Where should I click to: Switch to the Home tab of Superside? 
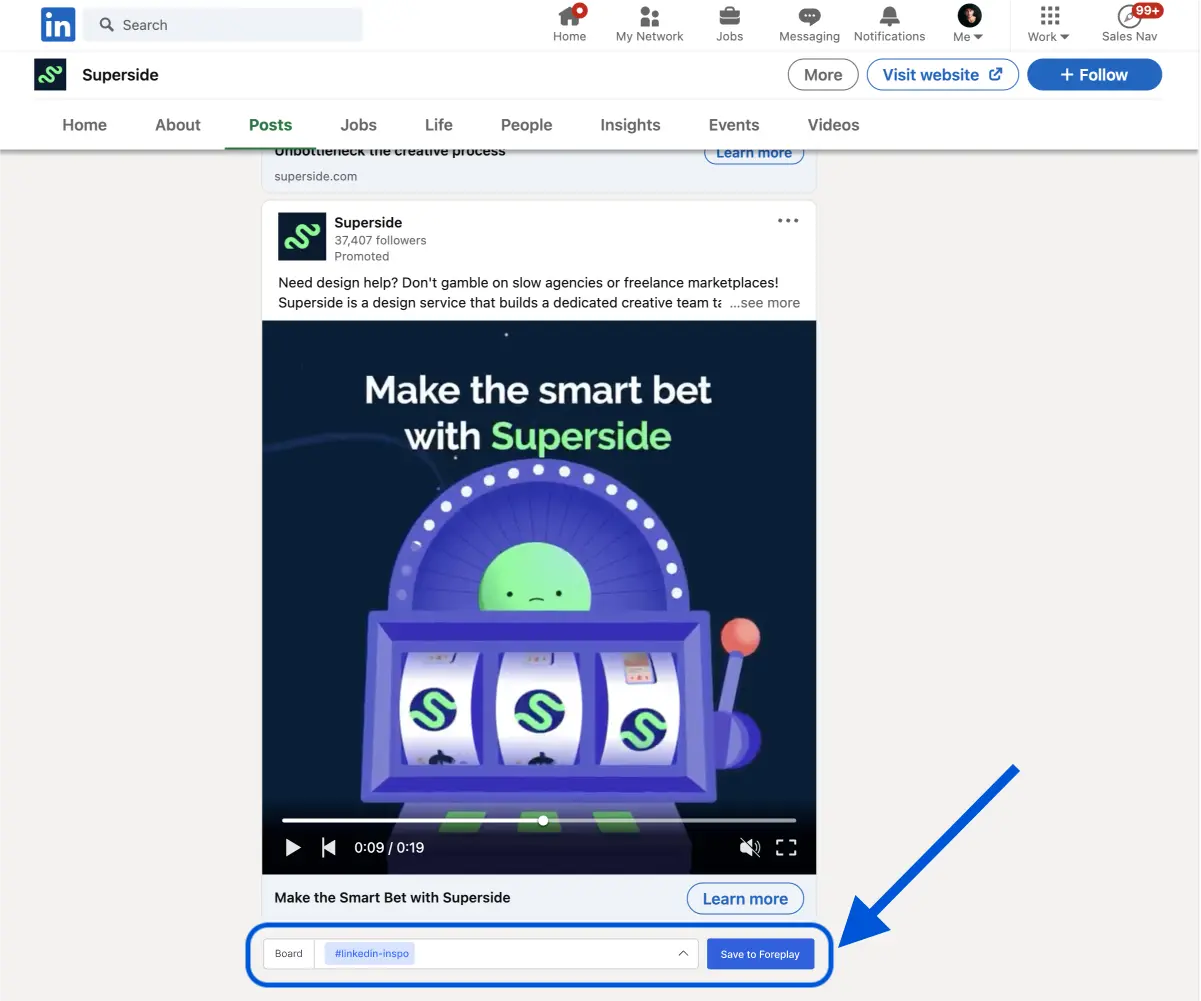pyautogui.click(x=85, y=125)
